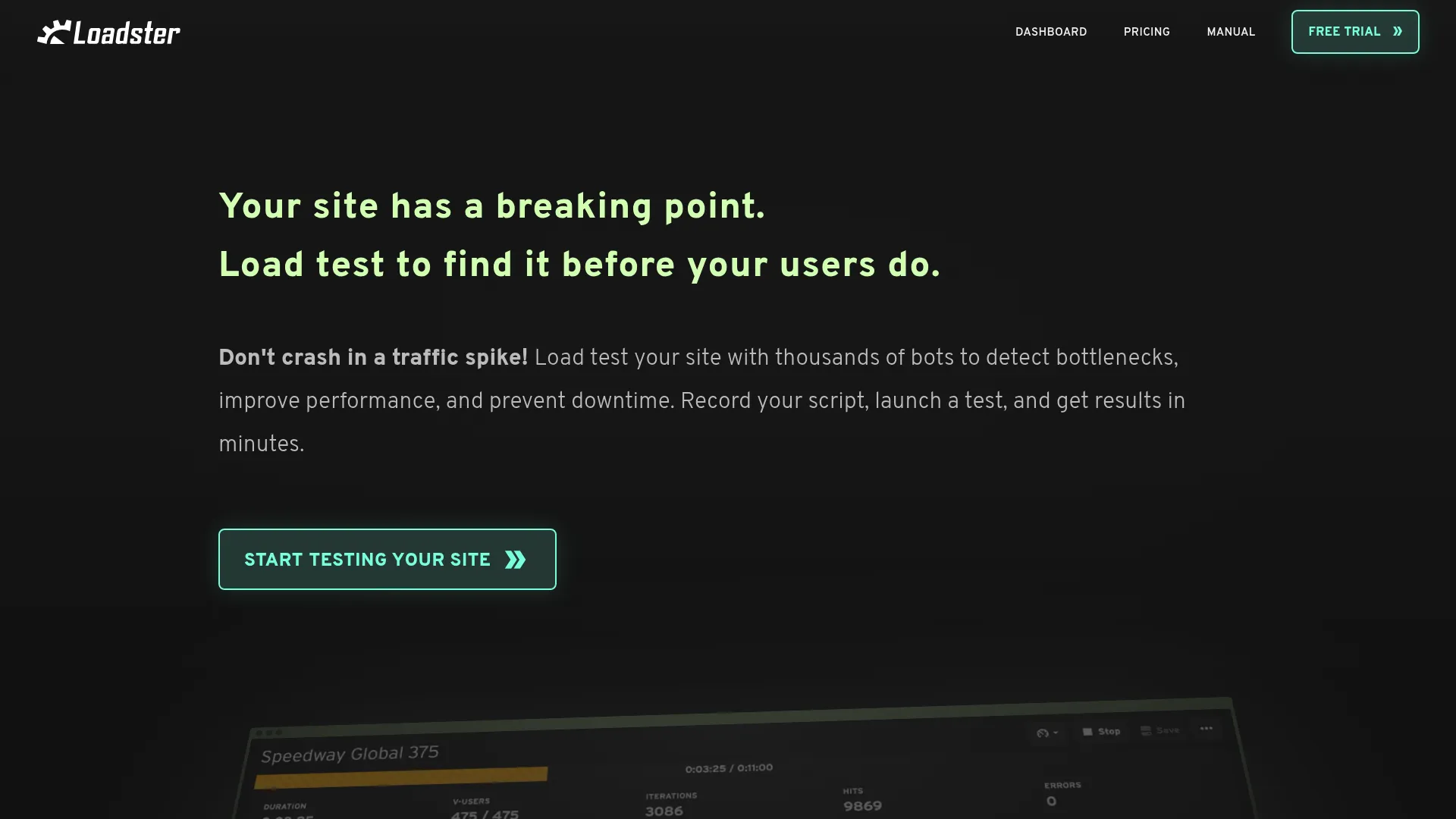Click Start Testing Your Site button
Viewport: 1456px width, 819px height.
tap(388, 559)
